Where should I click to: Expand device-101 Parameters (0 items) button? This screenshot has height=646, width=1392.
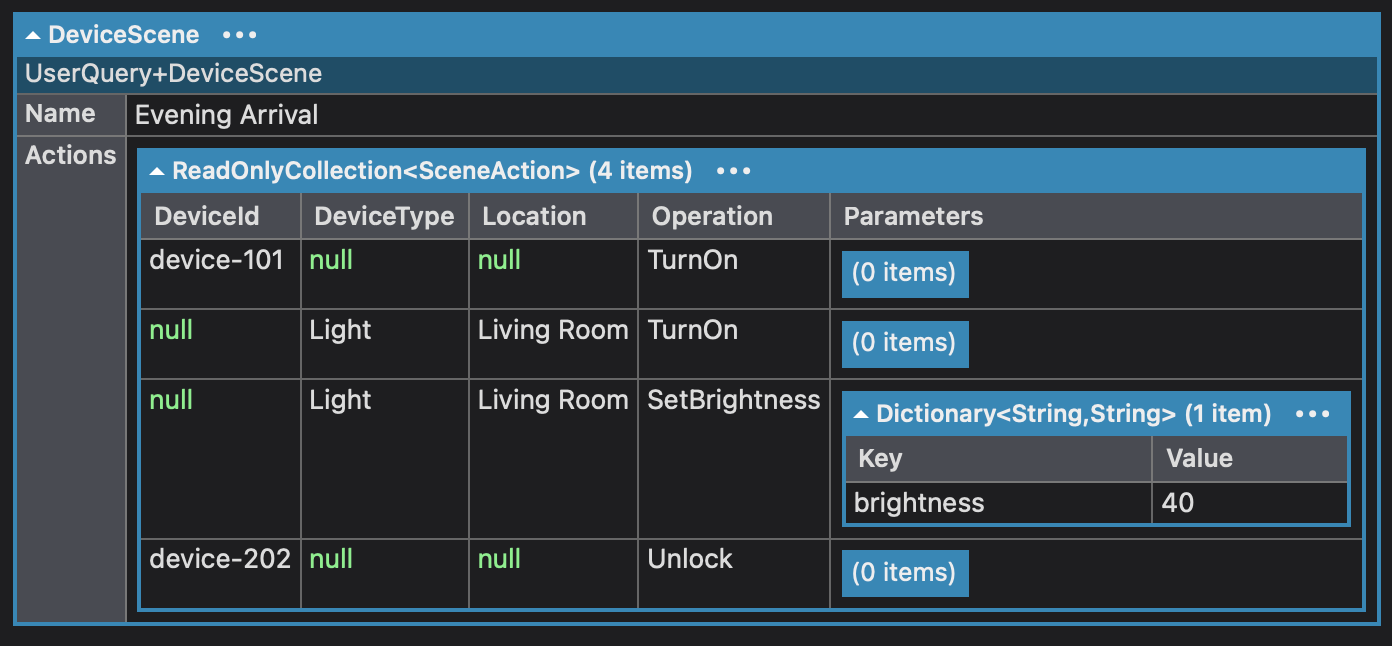click(905, 273)
